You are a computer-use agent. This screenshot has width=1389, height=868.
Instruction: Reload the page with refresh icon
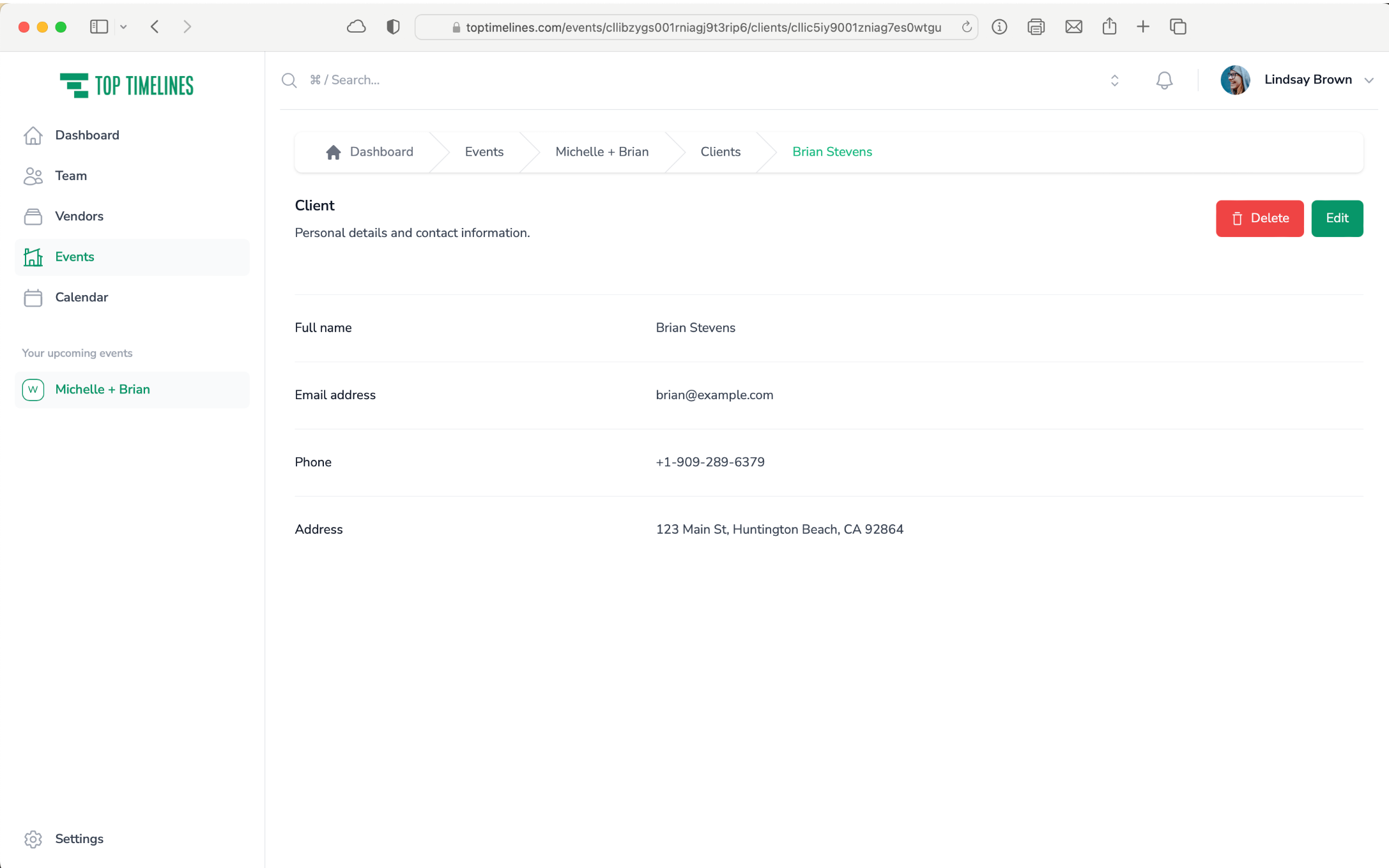[x=967, y=27]
